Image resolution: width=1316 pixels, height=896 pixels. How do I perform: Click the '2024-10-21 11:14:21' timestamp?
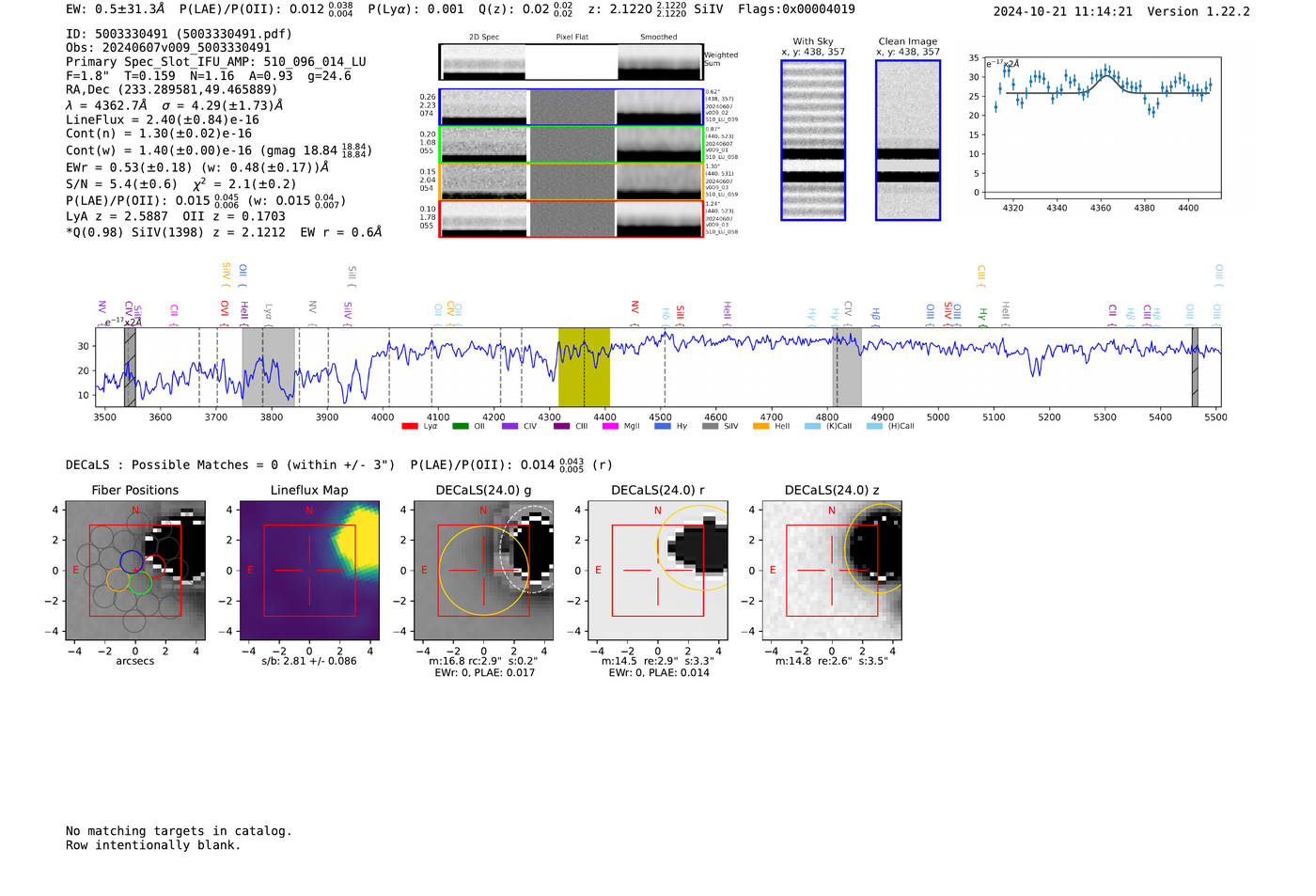tap(1063, 11)
